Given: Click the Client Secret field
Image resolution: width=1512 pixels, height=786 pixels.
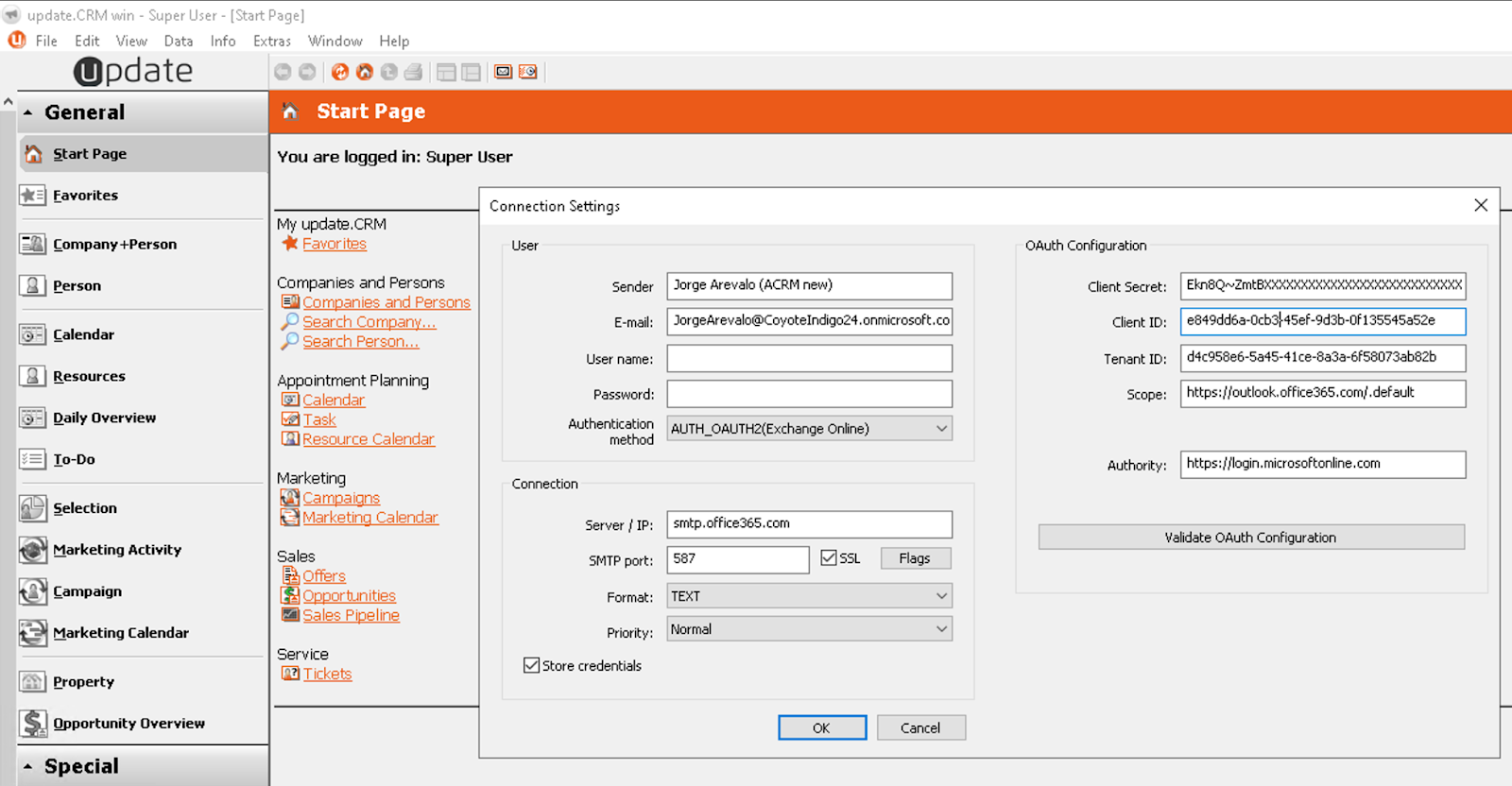Looking at the screenshot, I should (1323, 285).
